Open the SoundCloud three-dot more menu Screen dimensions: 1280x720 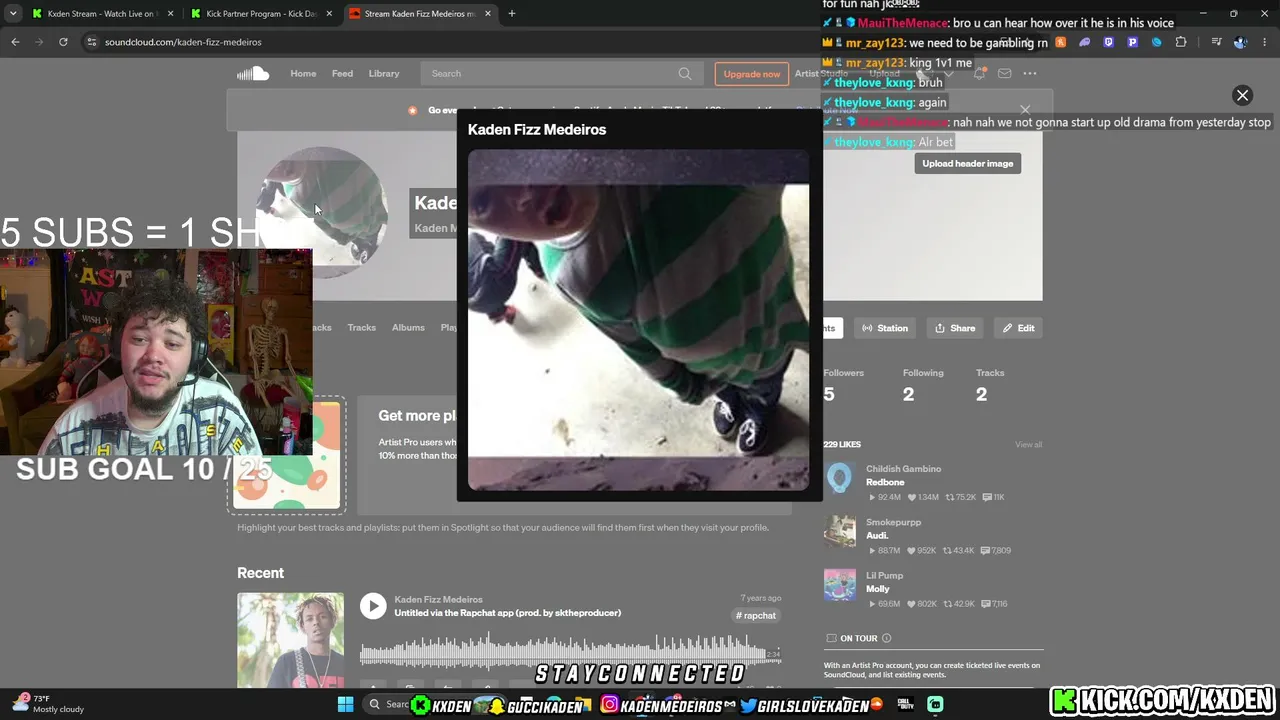1030,73
